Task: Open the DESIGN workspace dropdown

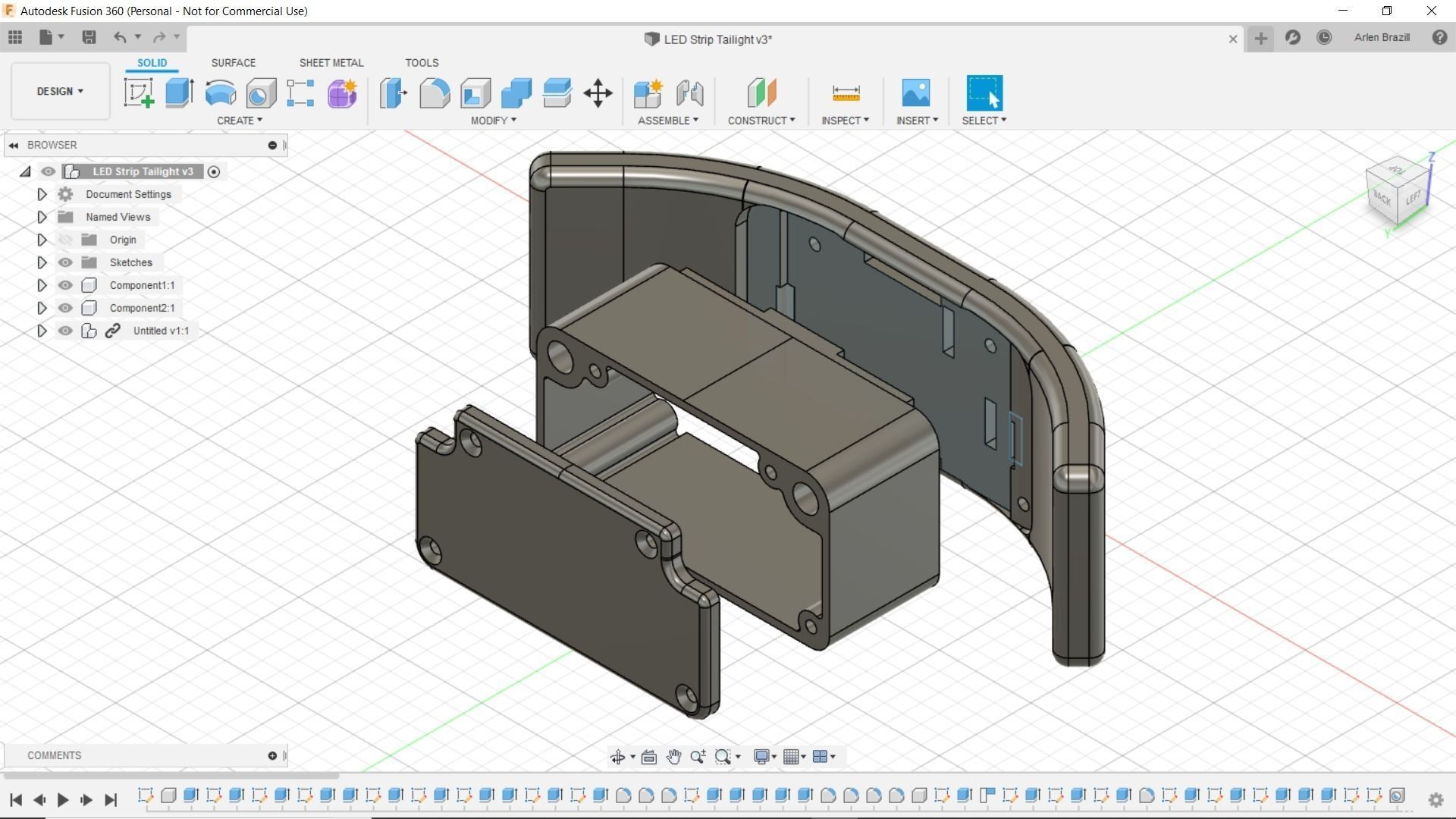Action: click(60, 91)
